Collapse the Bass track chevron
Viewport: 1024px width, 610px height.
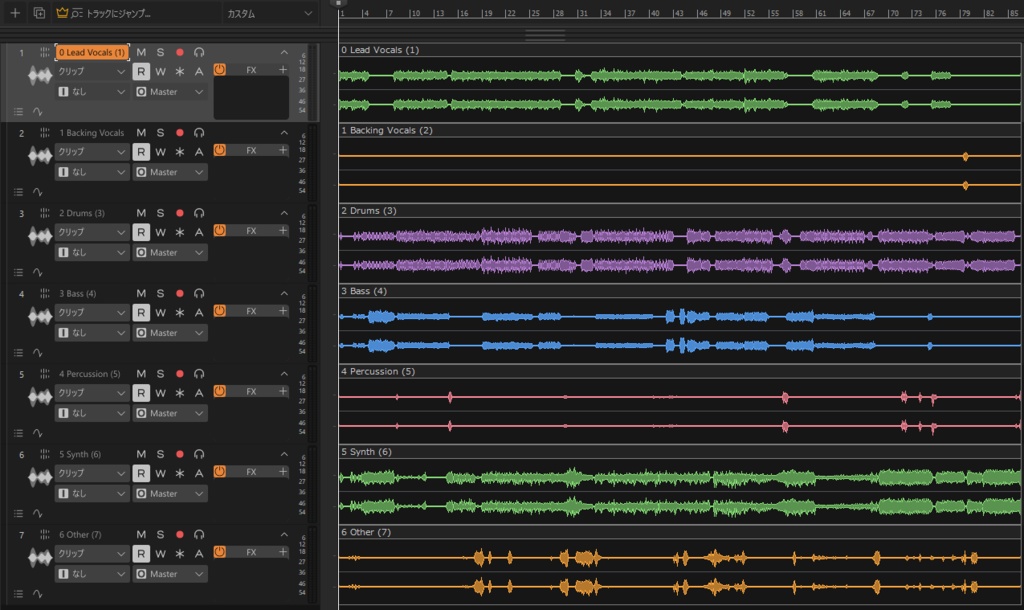click(284, 293)
